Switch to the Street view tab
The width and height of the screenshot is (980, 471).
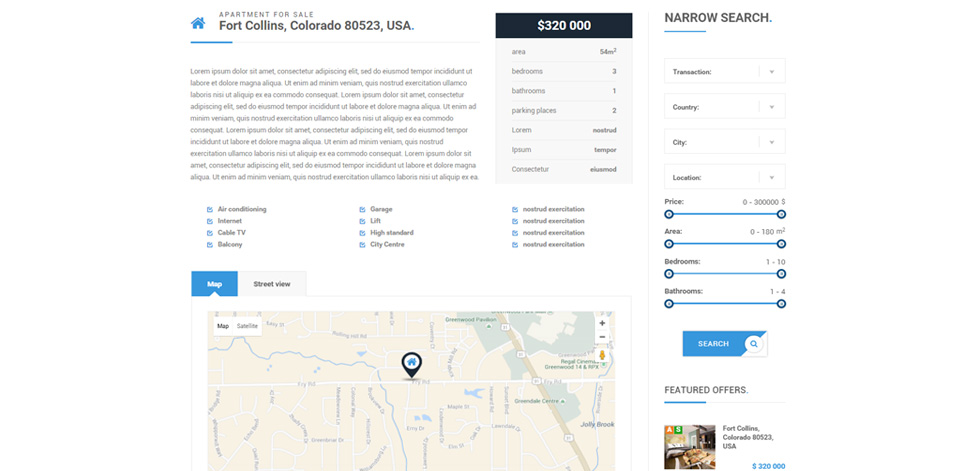pos(272,284)
